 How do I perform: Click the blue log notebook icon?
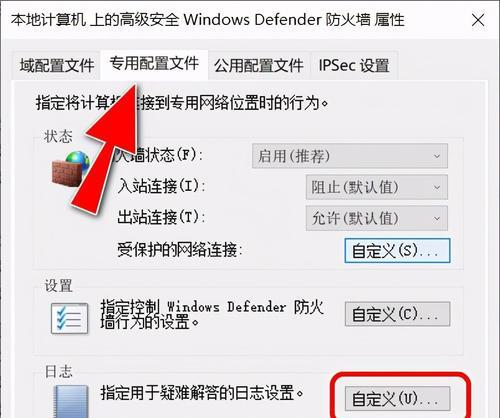[71, 401]
